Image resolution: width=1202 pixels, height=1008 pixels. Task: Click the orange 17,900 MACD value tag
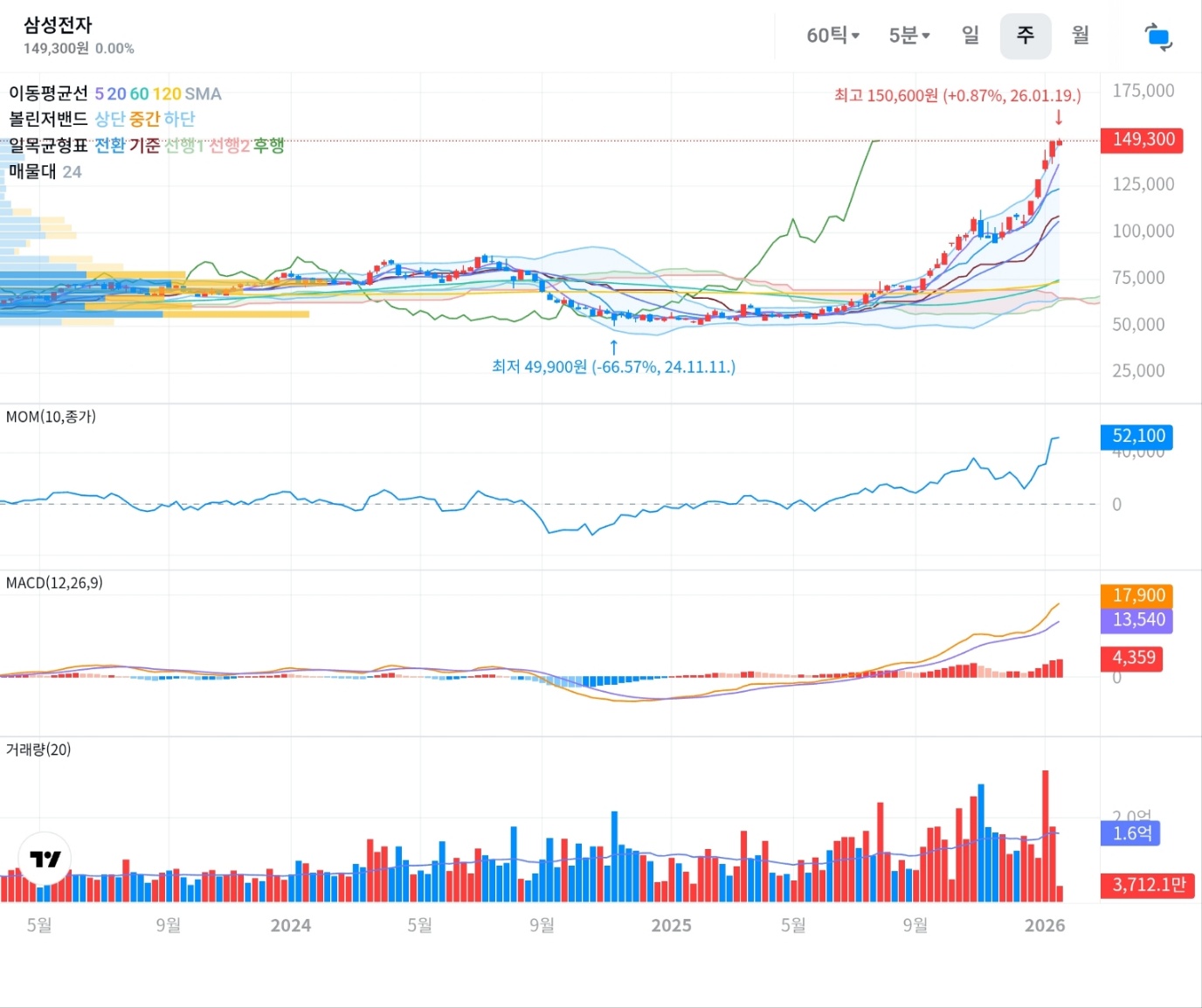1136,595
